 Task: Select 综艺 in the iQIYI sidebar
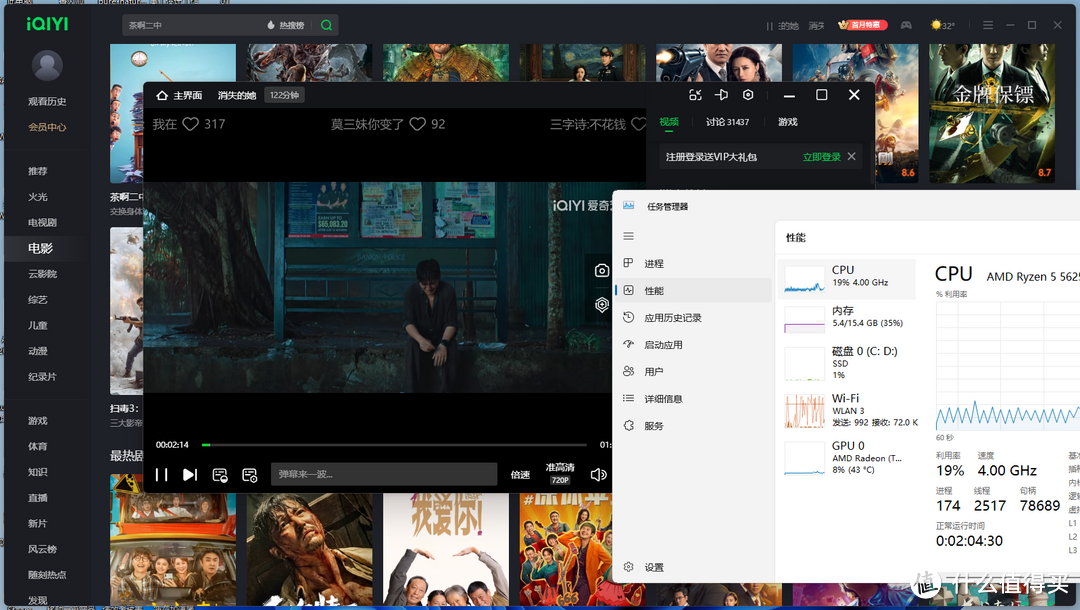point(38,299)
